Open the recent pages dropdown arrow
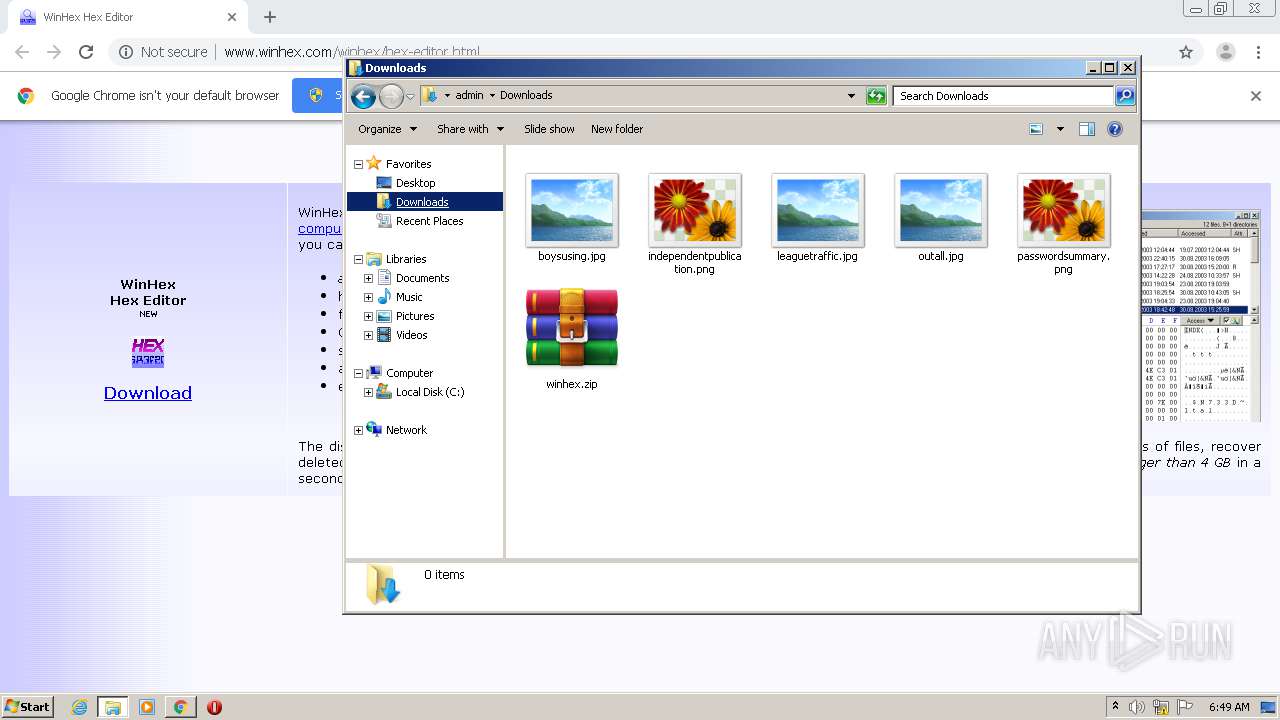Viewport: 1280px width, 720px height. click(x=410, y=97)
